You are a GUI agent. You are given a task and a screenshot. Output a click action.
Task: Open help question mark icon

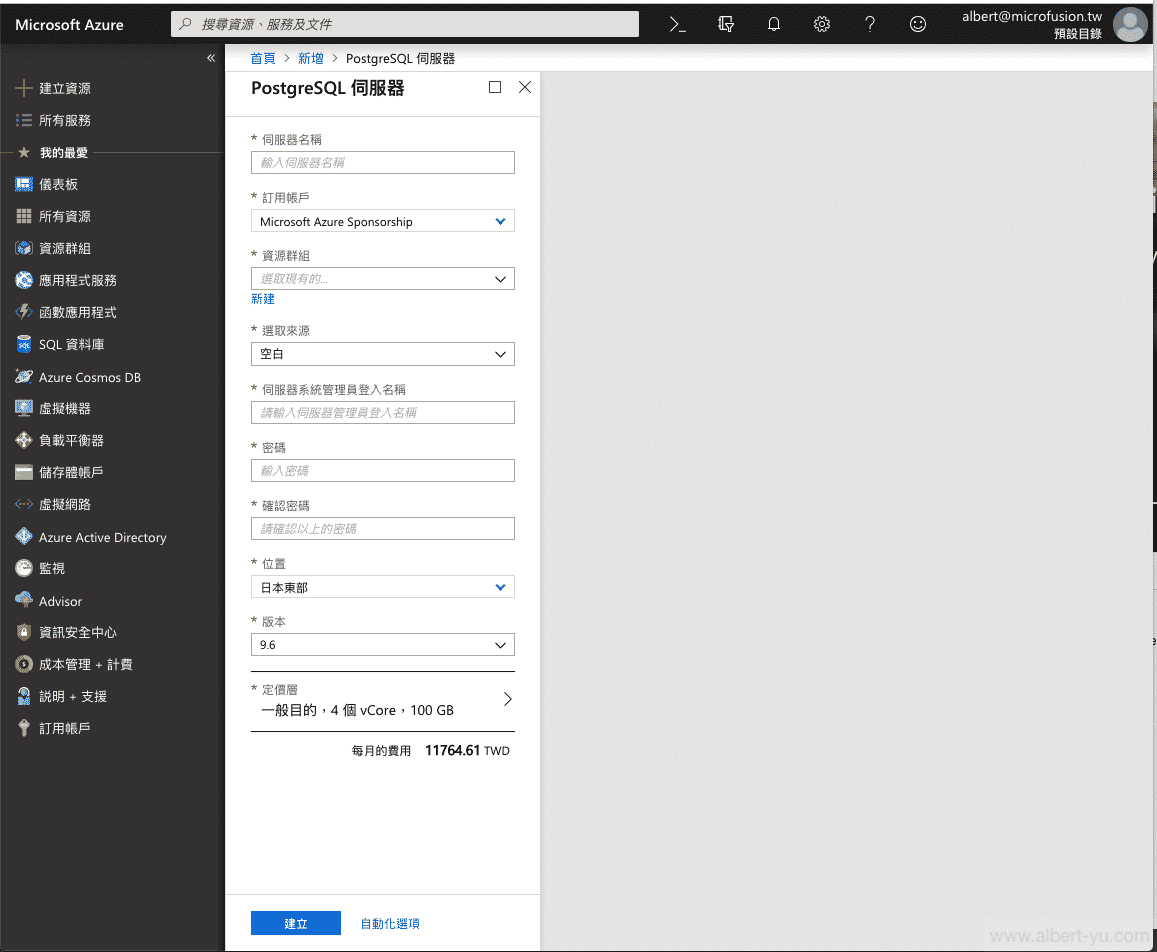(x=870, y=24)
